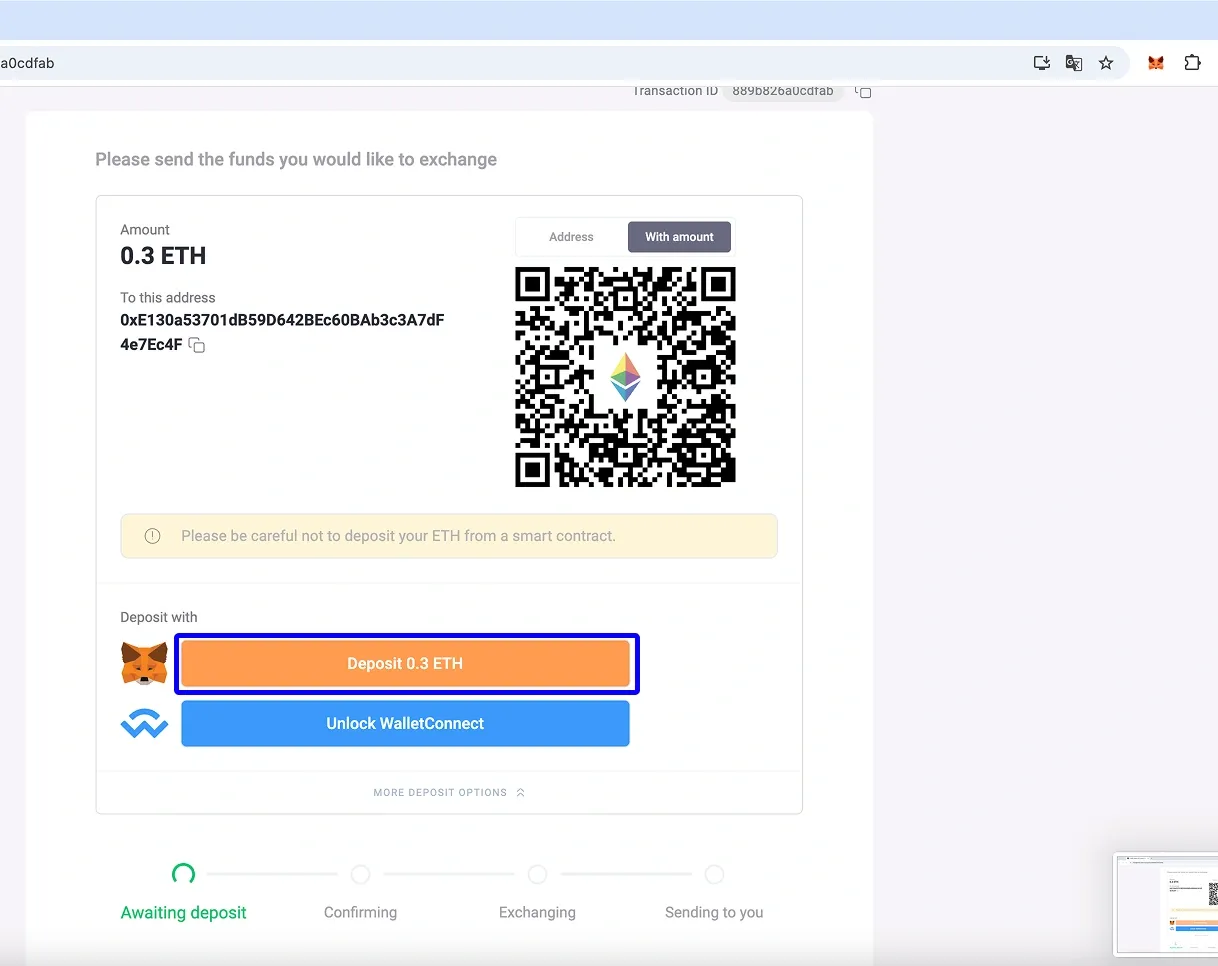Click the WalletConnect logo icon
The height and width of the screenshot is (966, 1218).
click(x=144, y=723)
